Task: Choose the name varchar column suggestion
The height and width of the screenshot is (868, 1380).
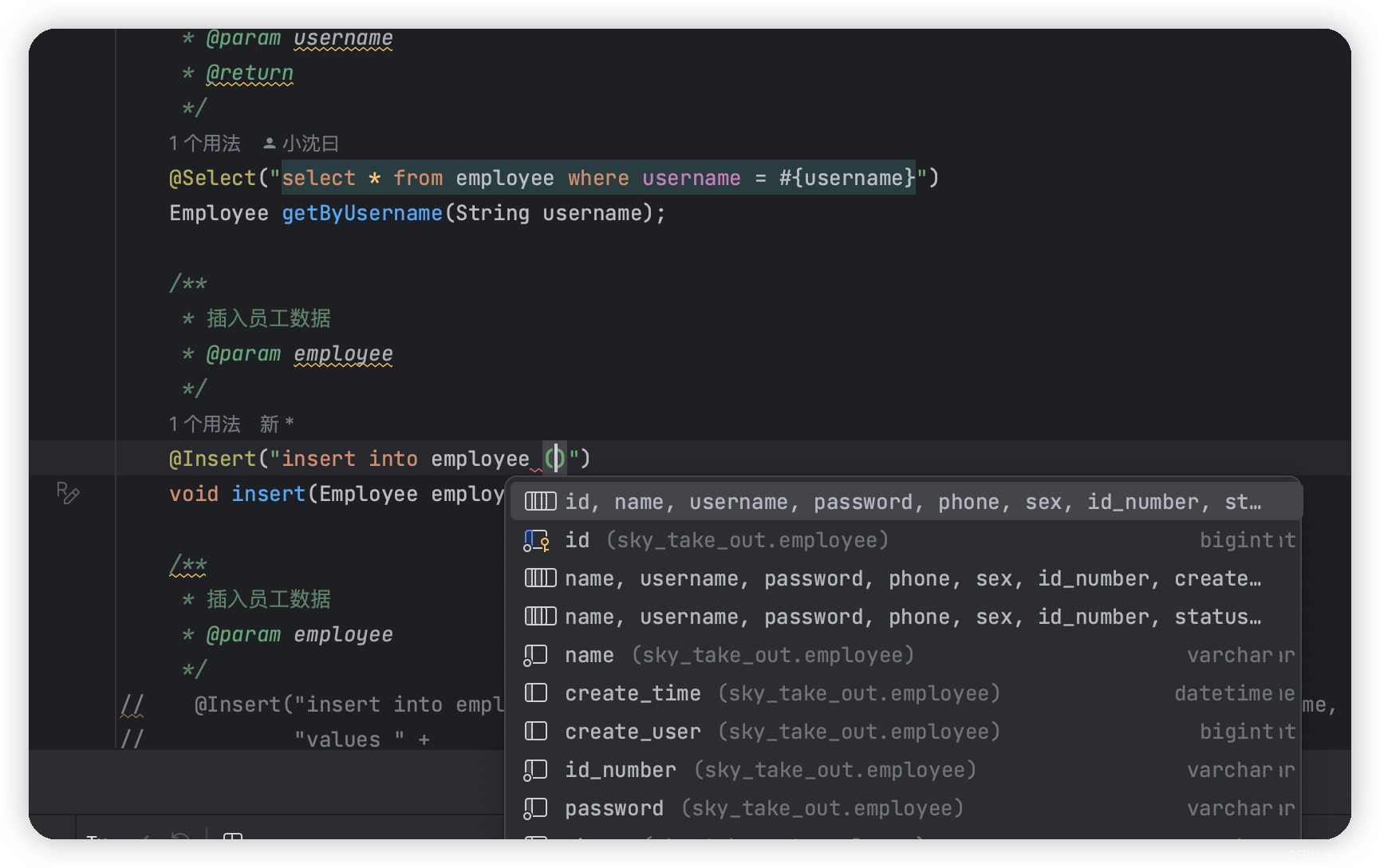Action: coord(905,655)
